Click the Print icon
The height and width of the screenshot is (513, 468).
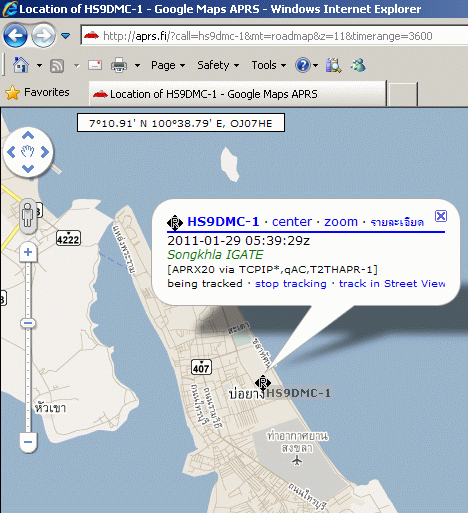pyautogui.click(x=119, y=65)
